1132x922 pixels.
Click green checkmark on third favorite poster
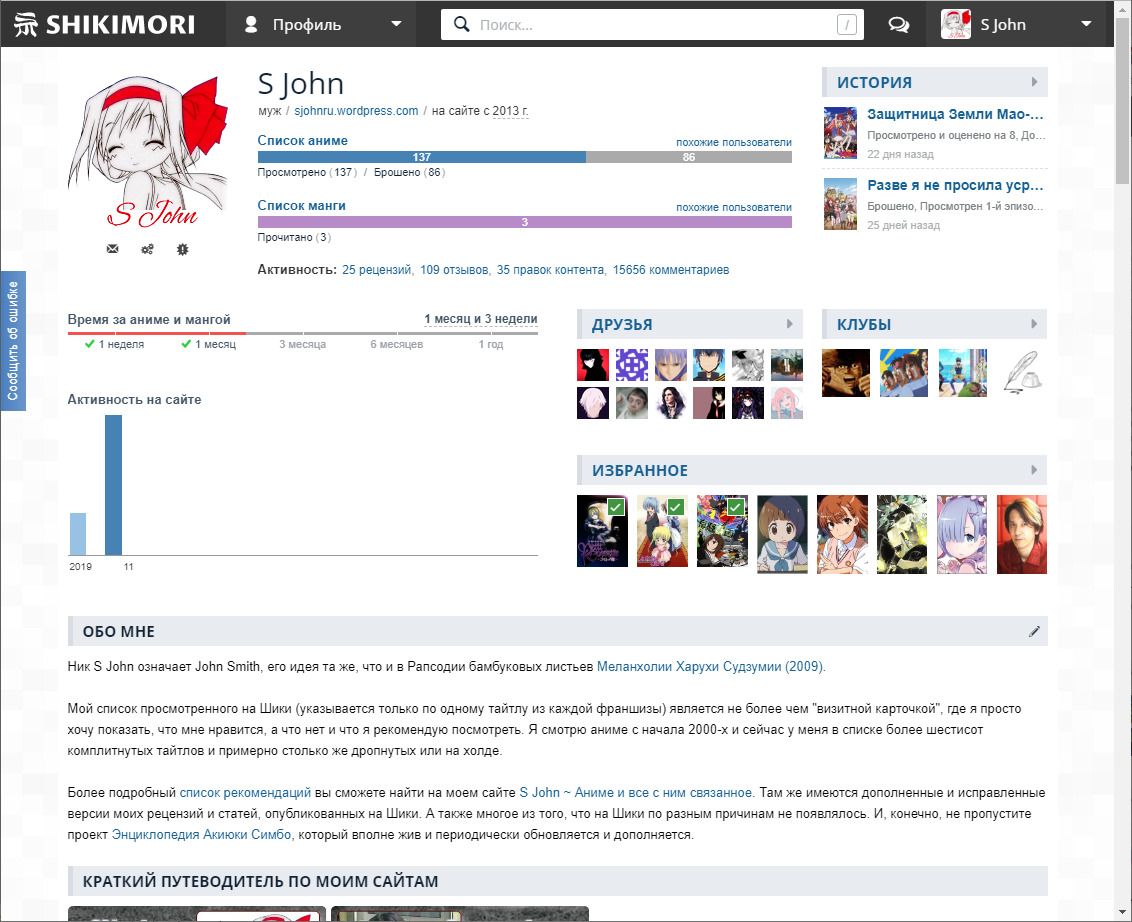[x=736, y=507]
